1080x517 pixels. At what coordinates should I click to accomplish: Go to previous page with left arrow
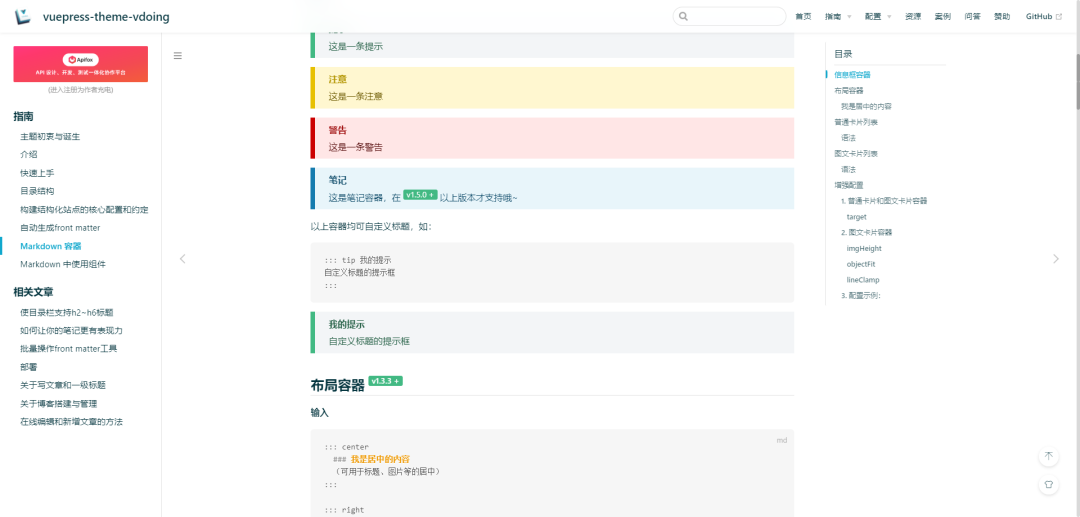(x=183, y=259)
